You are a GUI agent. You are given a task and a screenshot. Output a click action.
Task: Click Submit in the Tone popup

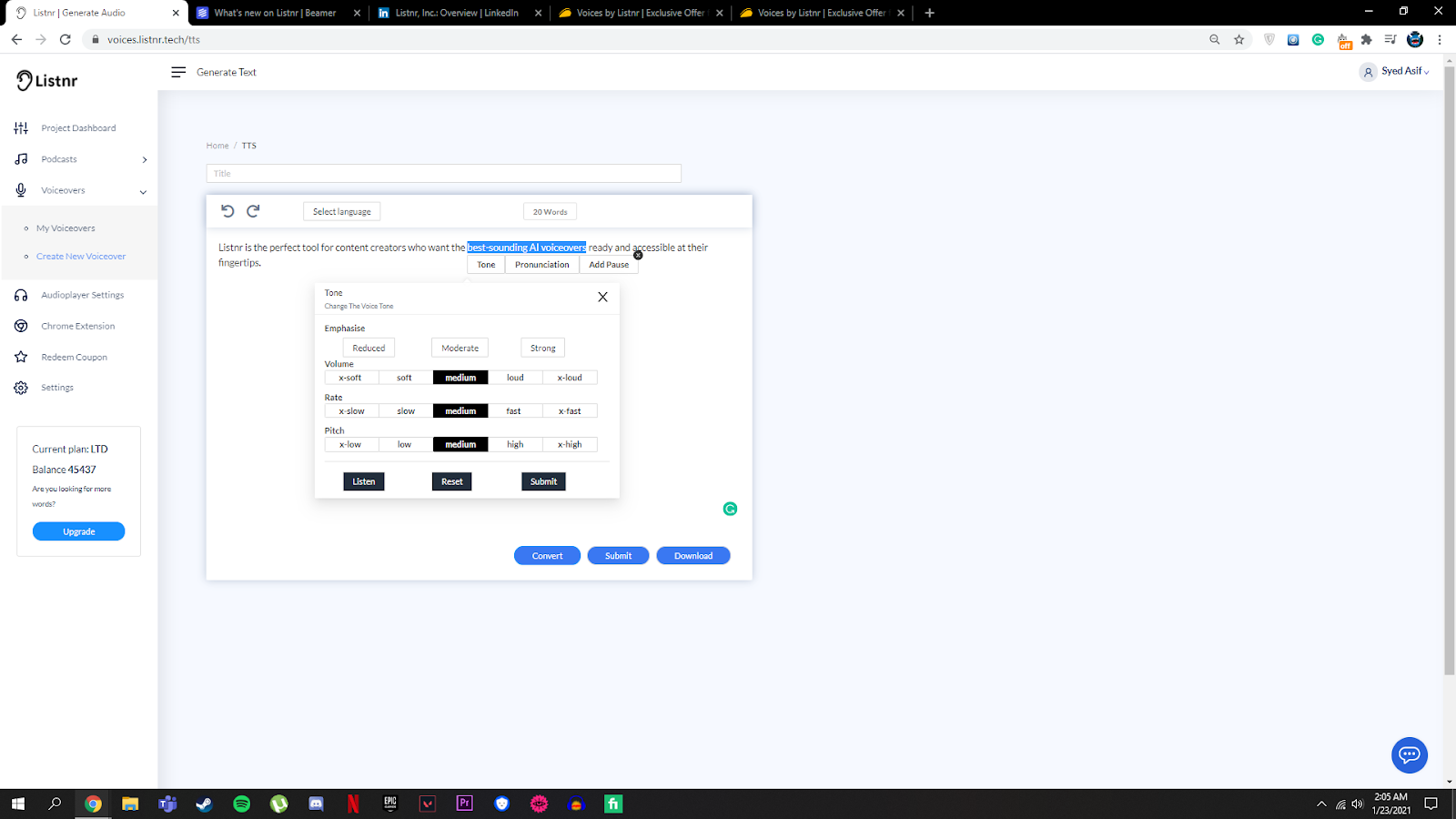[x=543, y=481]
